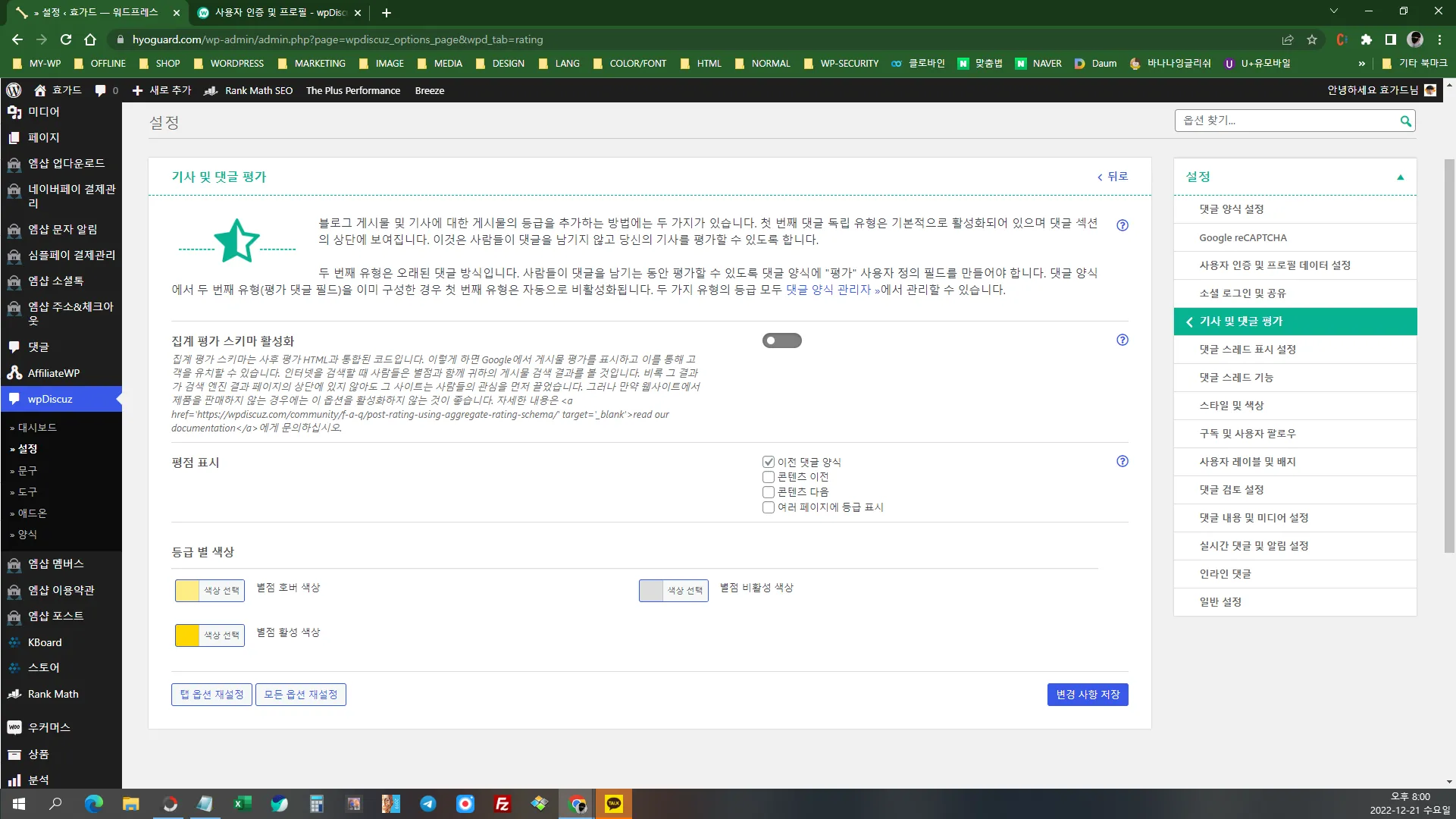
Task: Open 댓글 스레드 표시 설정
Action: [x=1295, y=350]
